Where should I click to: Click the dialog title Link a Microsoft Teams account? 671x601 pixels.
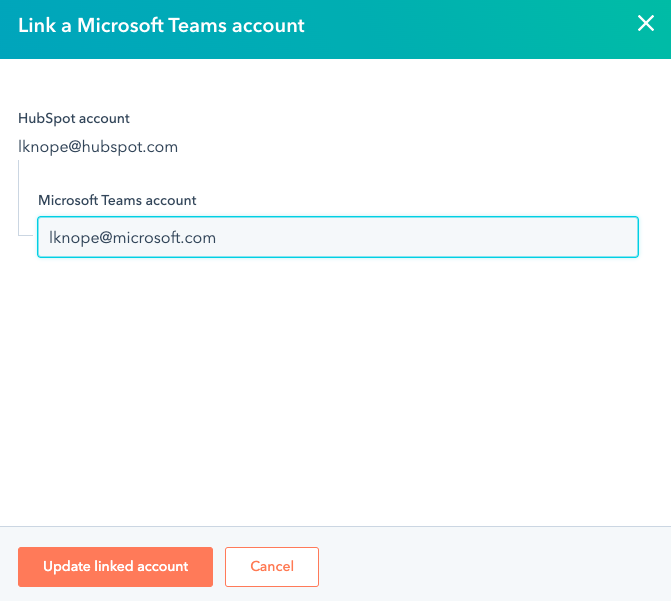[161, 25]
